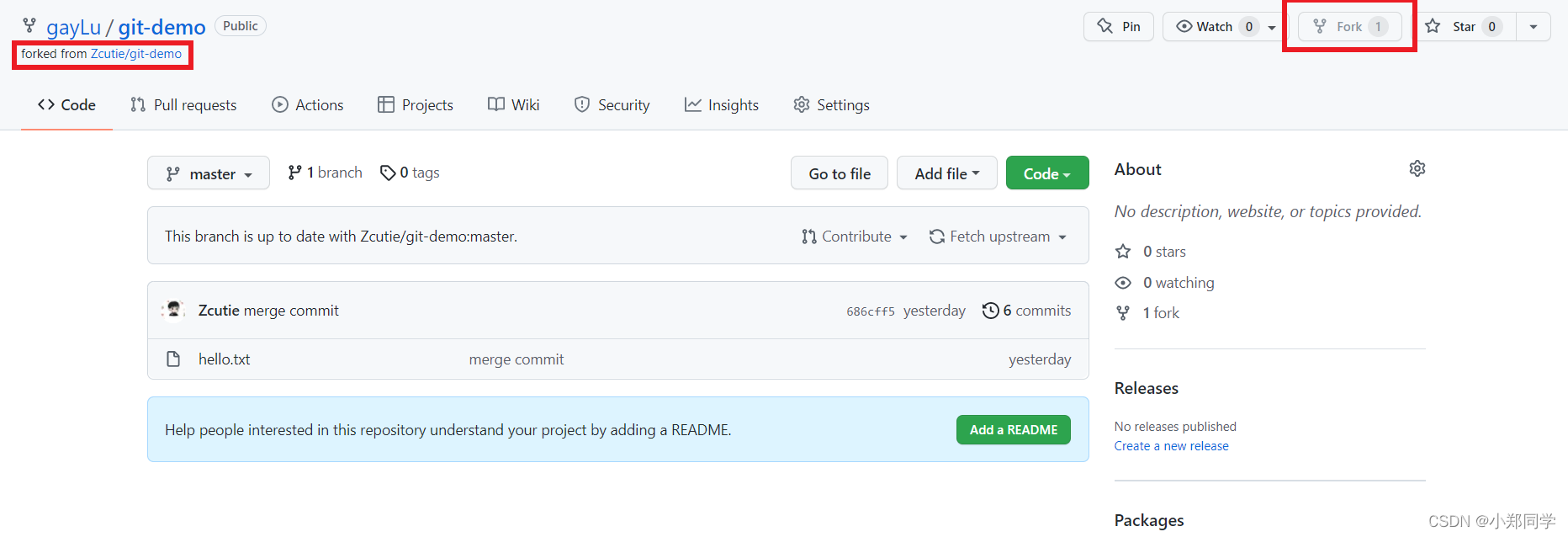Open the Insights tab
The image size is (1568, 537).
722,105
